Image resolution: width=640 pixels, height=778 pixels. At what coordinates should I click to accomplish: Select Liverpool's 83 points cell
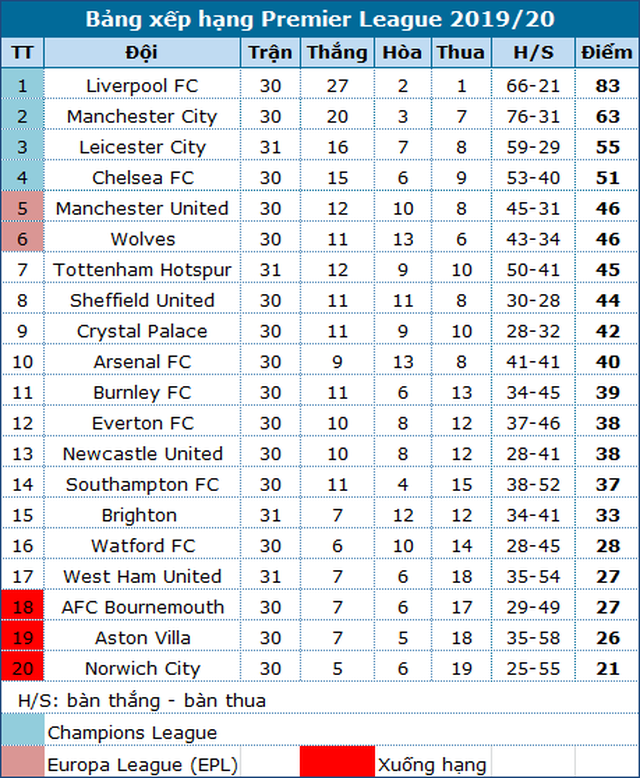pos(607,86)
